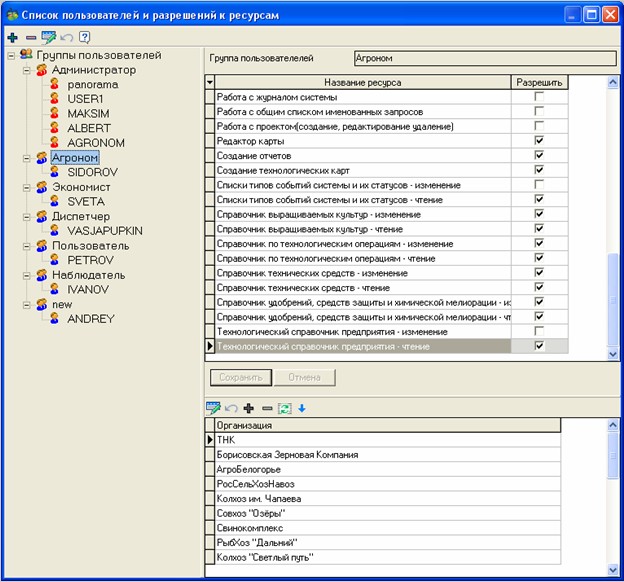
Task: Click the remove minus icon in top toolbar
Action: tap(30, 37)
